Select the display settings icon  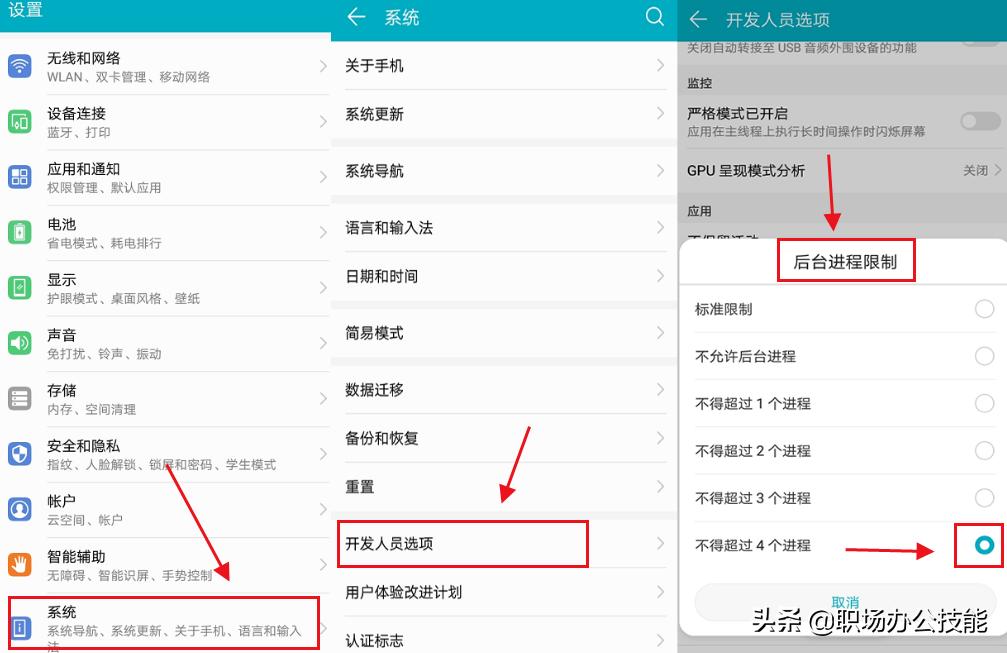coord(18,286)
